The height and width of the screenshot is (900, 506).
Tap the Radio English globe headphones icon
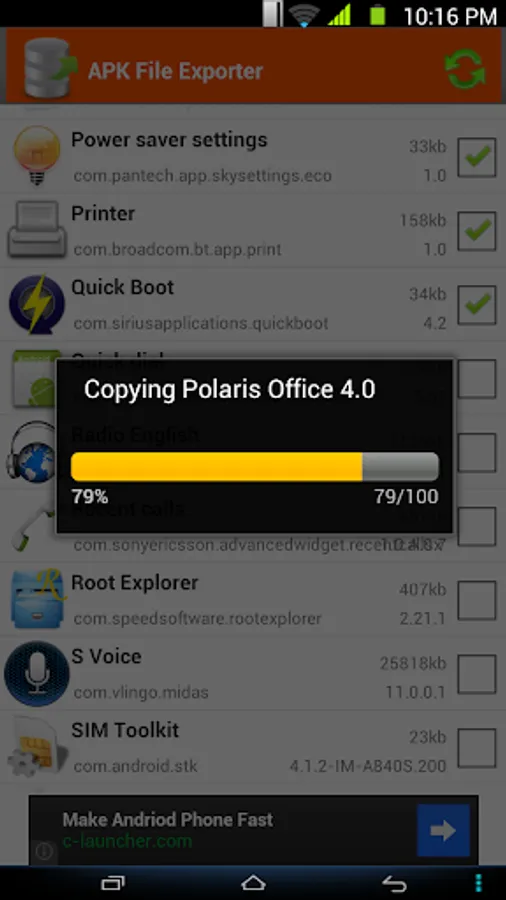click(31, 452)
